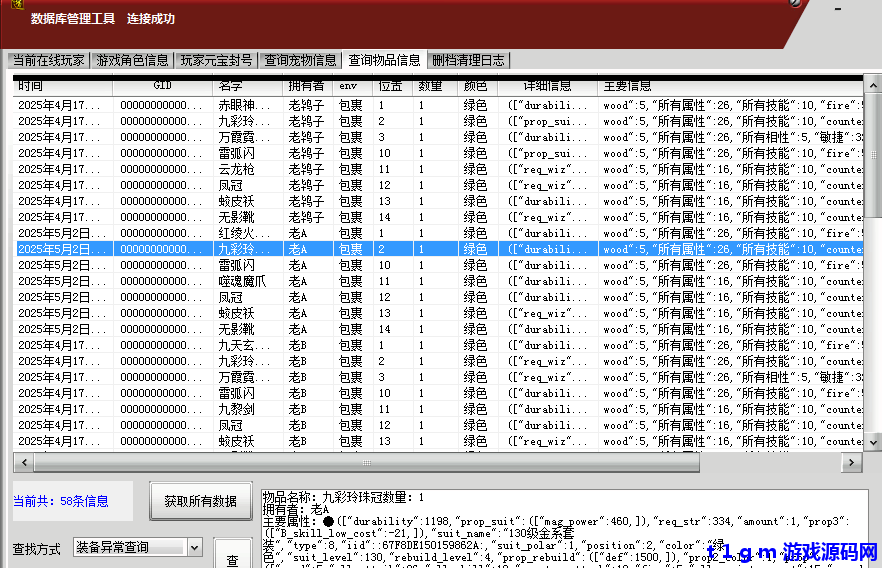This screenshot has width=882, height=568.
Task: Click the horizontal scrollbar right arrow
Action: tap(851, 463)
